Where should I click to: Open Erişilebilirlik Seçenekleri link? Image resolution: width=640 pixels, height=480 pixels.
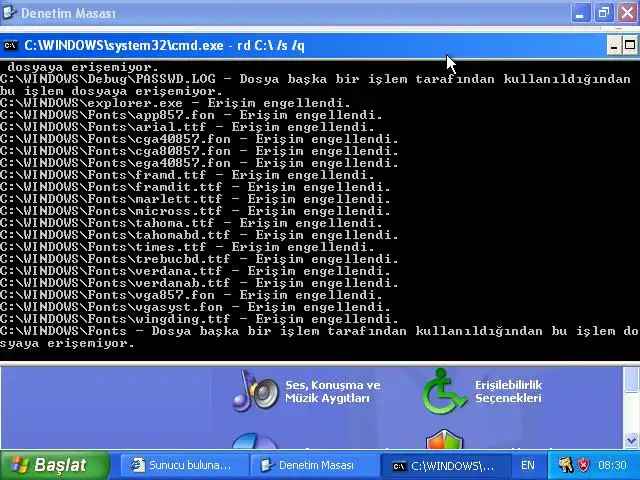tap(508, 391)
